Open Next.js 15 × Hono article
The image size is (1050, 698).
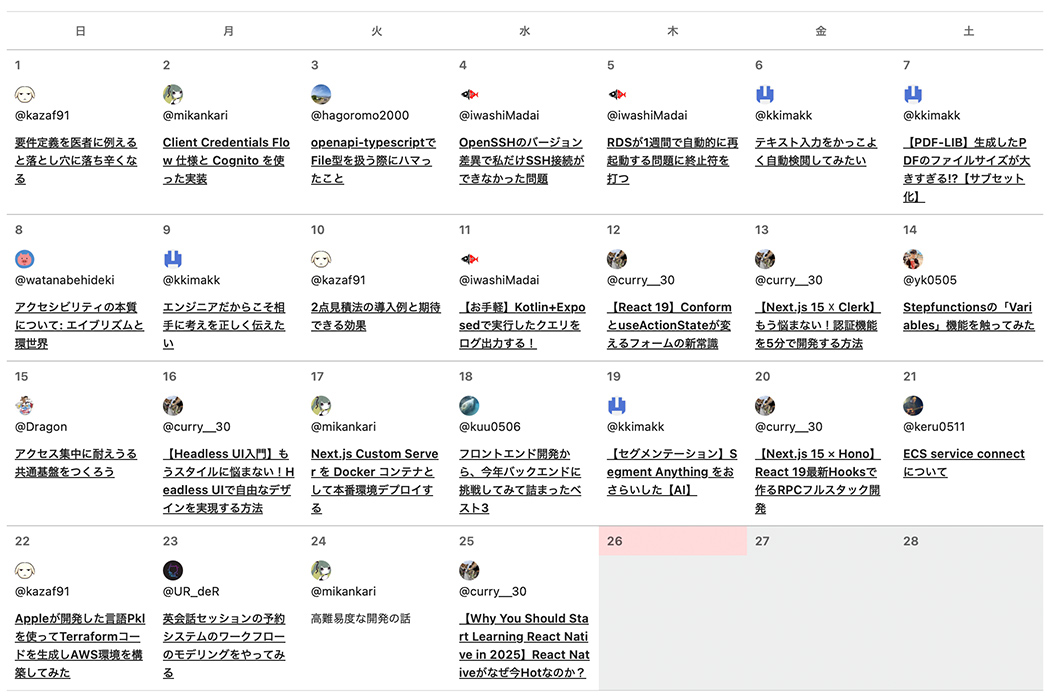click(818, 481)
